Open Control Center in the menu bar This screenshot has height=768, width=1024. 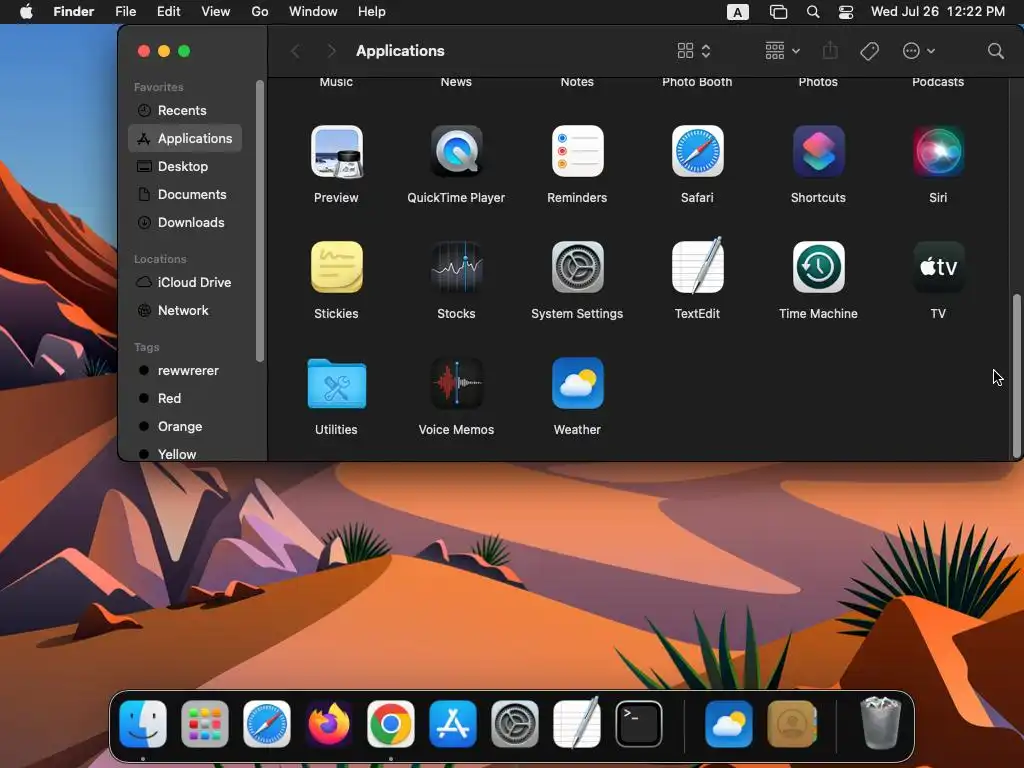coord(846,12)
